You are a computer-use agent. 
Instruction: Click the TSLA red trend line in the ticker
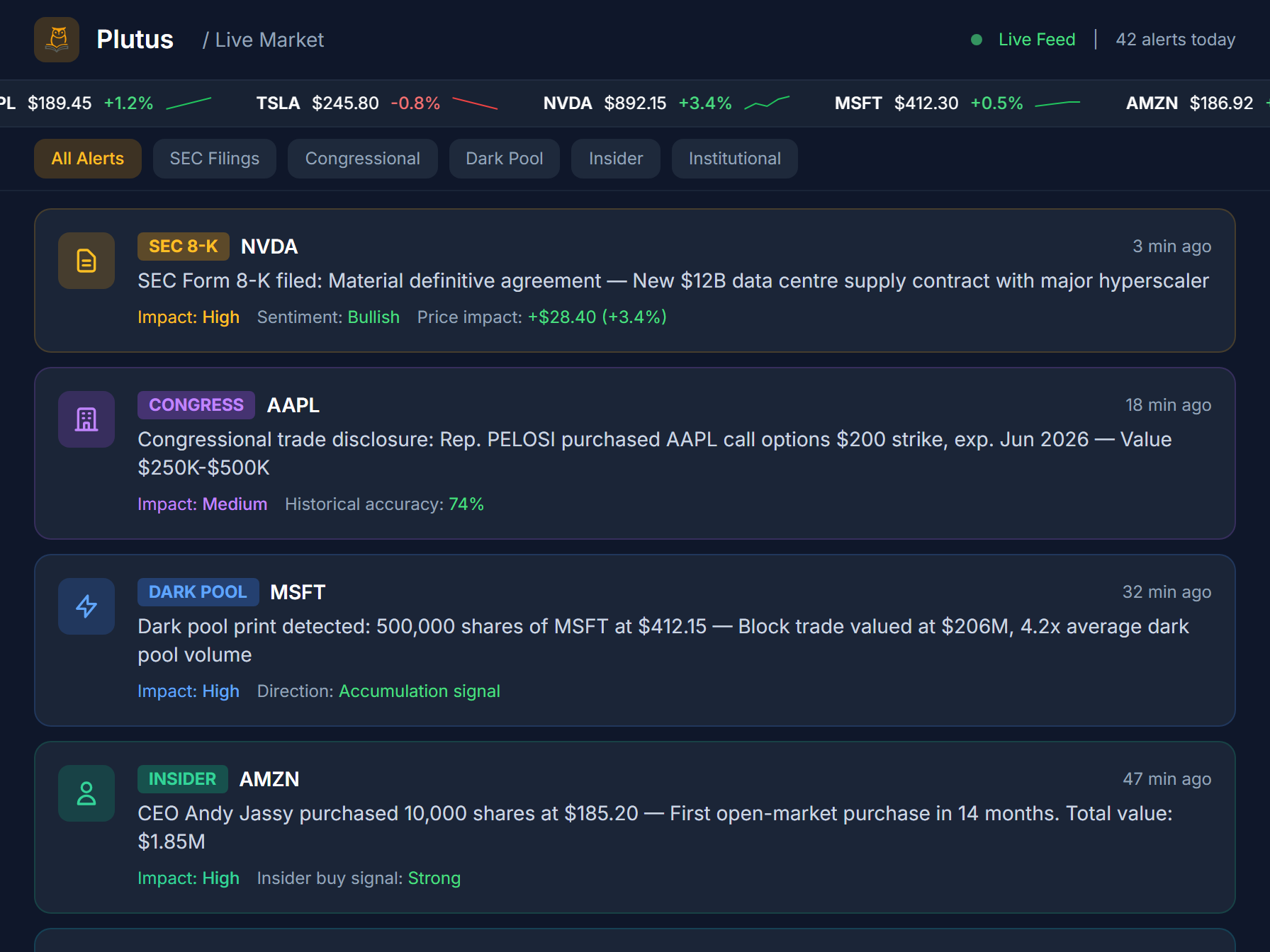point(473,104)
